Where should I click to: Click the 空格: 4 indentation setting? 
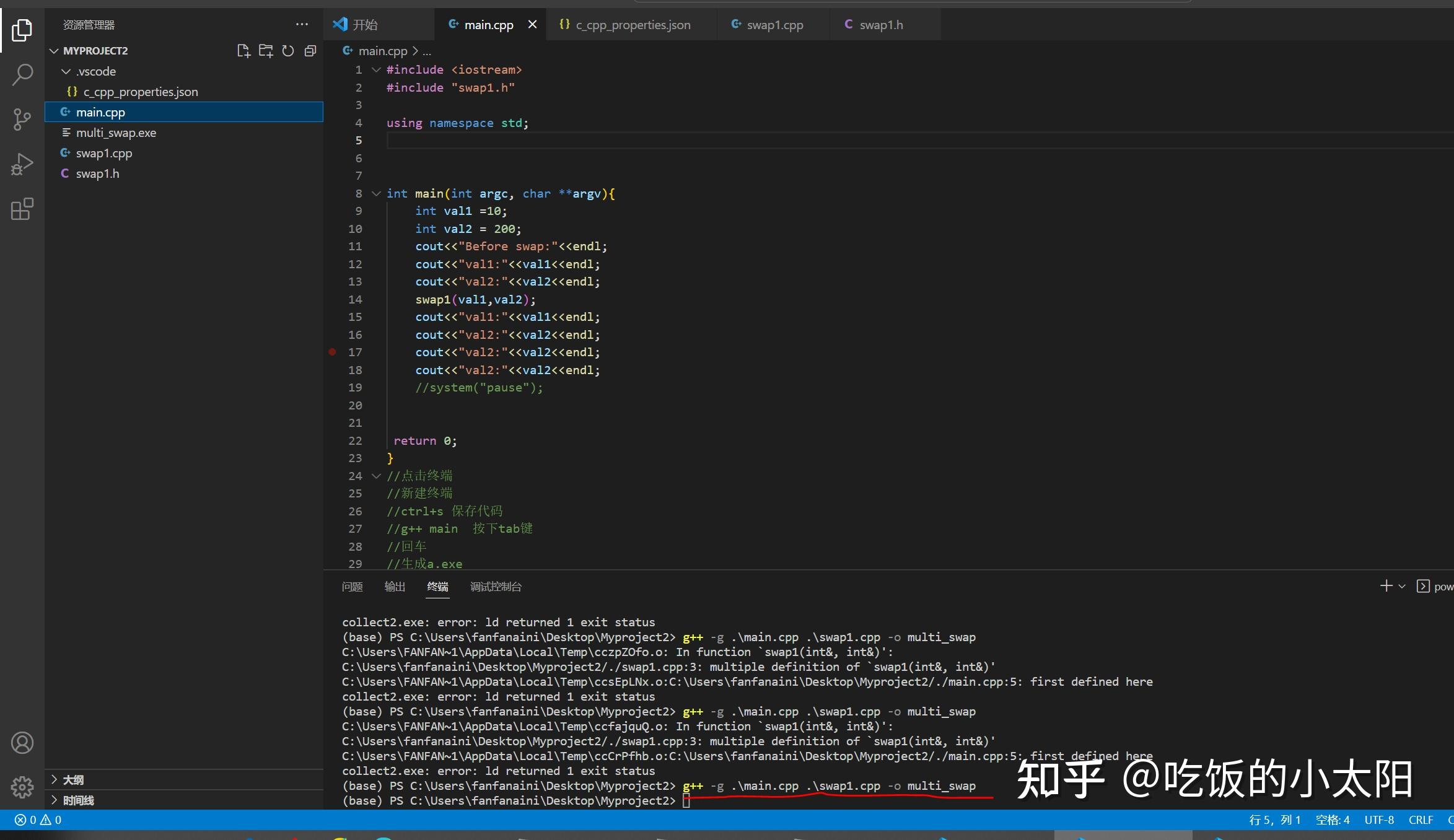(x=1333, y=820)
